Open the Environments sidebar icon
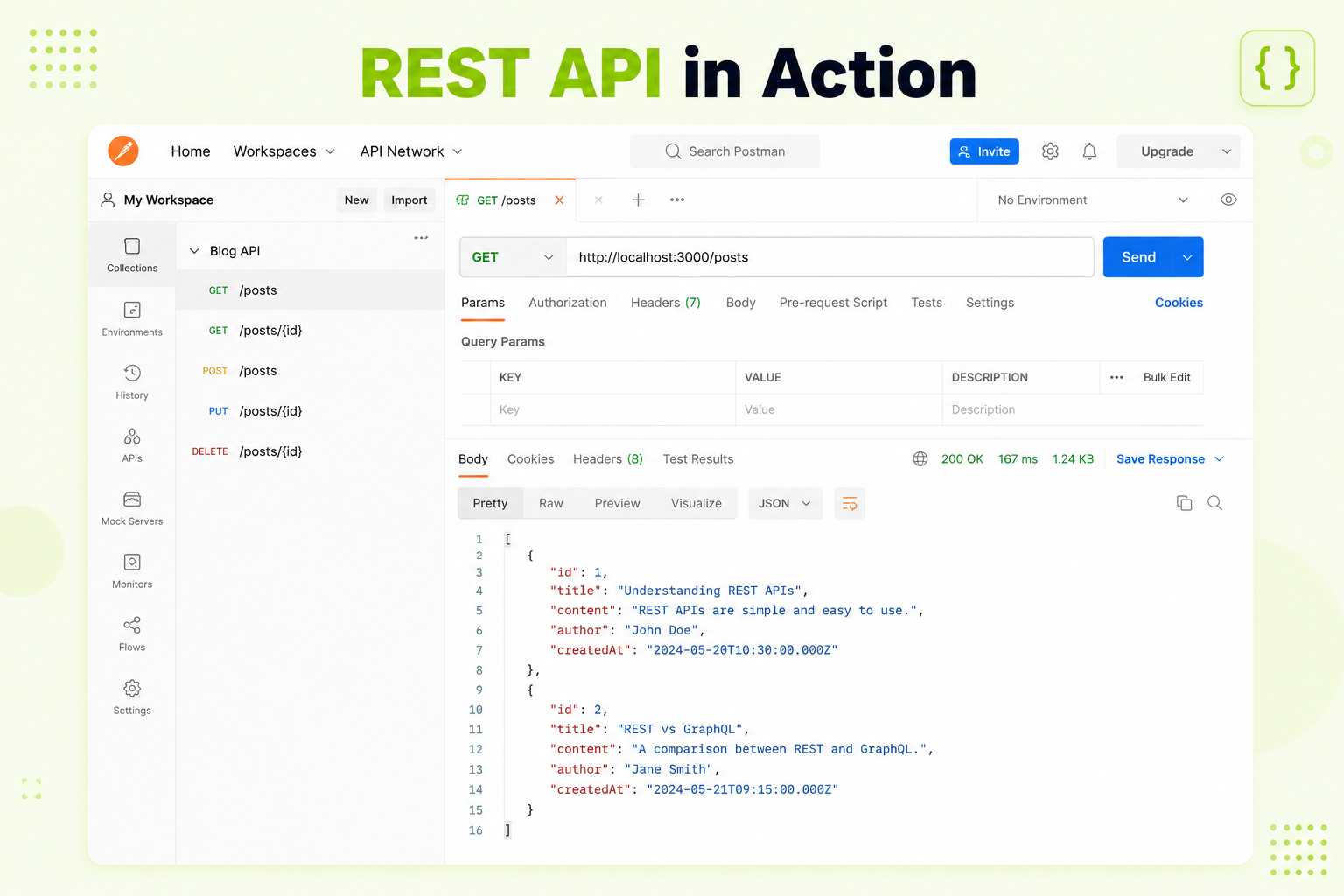This screenshot has height=896, width=1344. pos(132,318)
